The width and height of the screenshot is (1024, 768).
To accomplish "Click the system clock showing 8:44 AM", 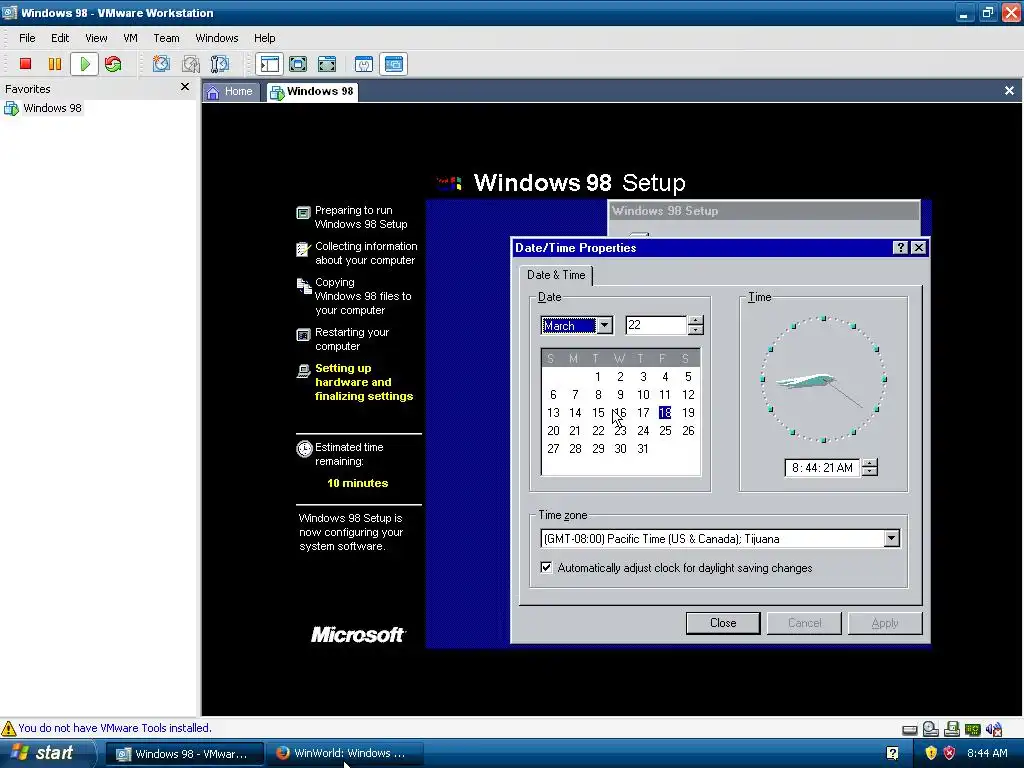I will pyautogui.click(x=987, y=753).
